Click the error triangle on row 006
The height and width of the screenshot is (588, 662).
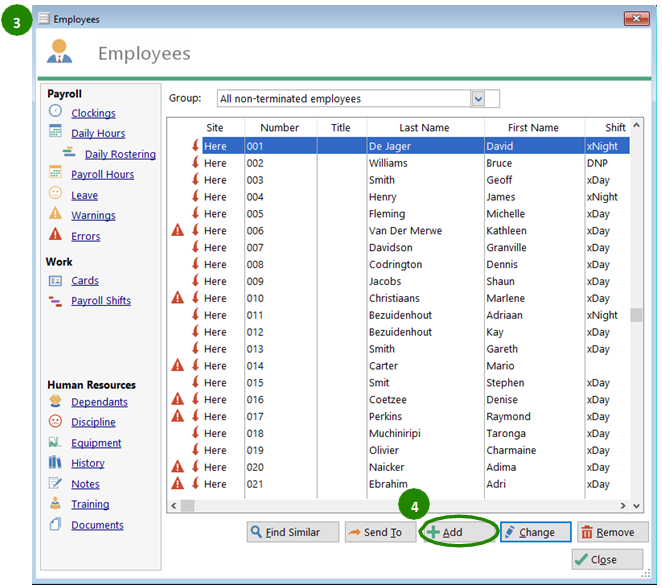(178, 230)
